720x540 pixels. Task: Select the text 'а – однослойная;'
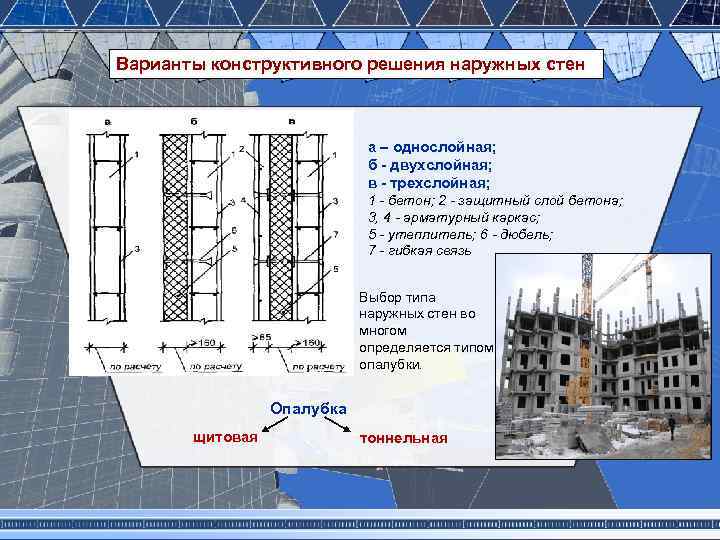tap(432, 147)
